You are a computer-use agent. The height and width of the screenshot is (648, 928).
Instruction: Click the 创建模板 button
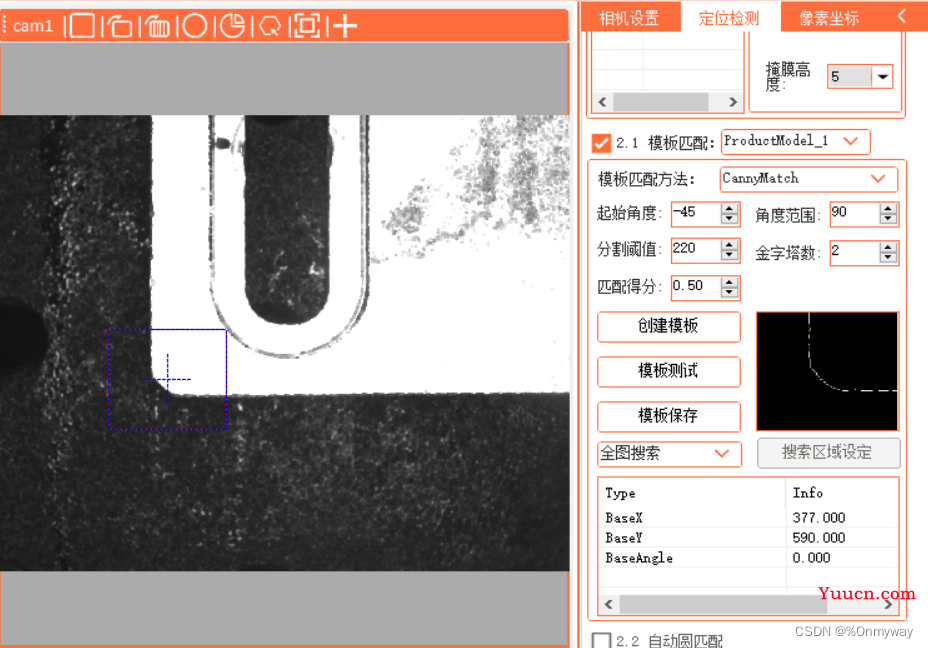(669, 327)
